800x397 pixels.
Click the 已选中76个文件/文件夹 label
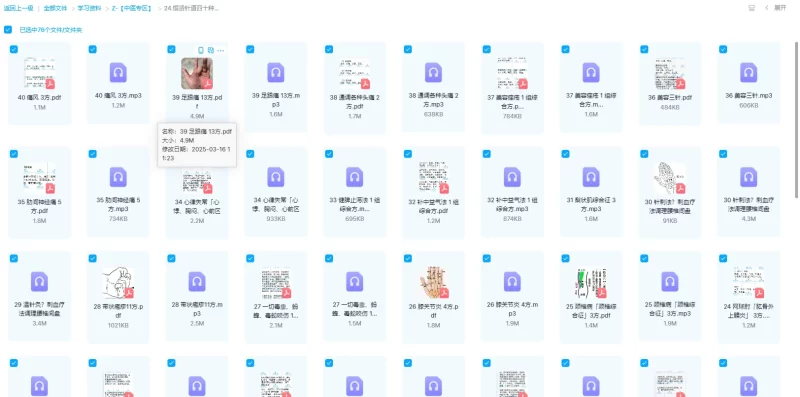51,30
